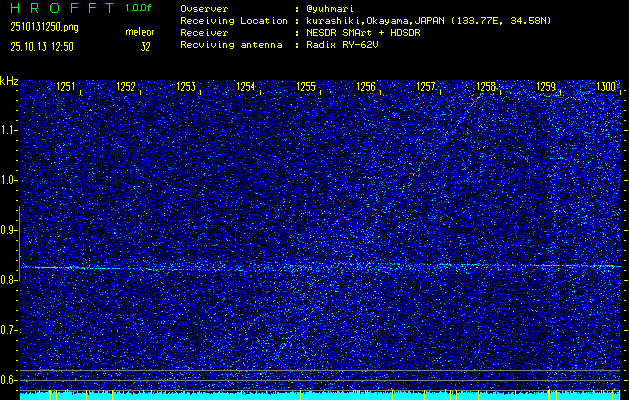Pick the 1300 time marker
629x400 pixels.
tap(606, 88)
